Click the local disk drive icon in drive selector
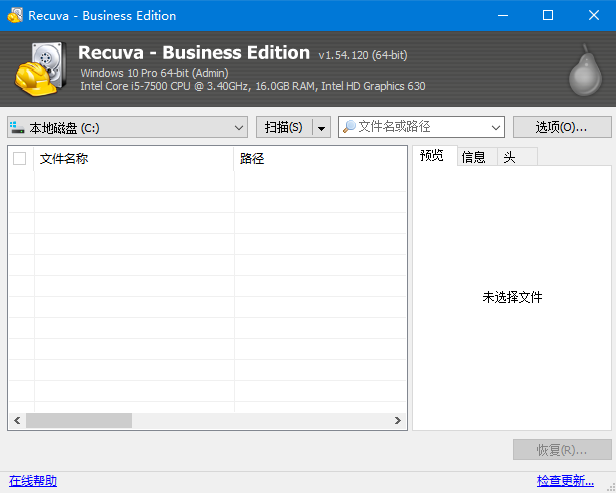The width and height of the screenshot is (616, 493). point(17,127)
